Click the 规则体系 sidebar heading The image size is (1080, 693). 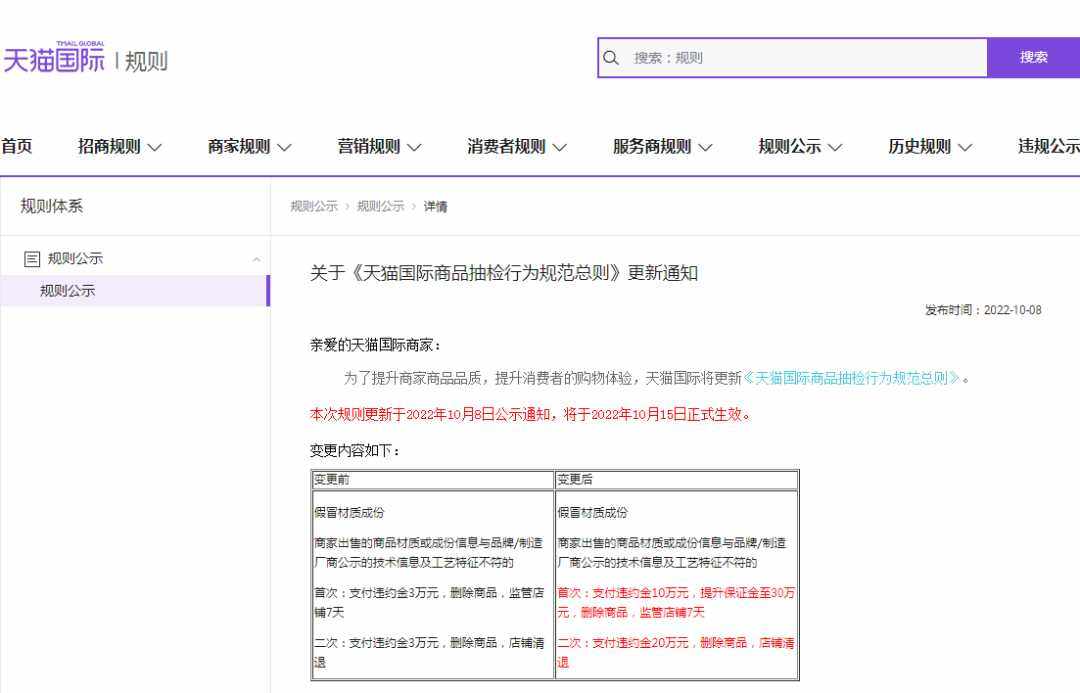pyautogui.click(x=52, y=206)
